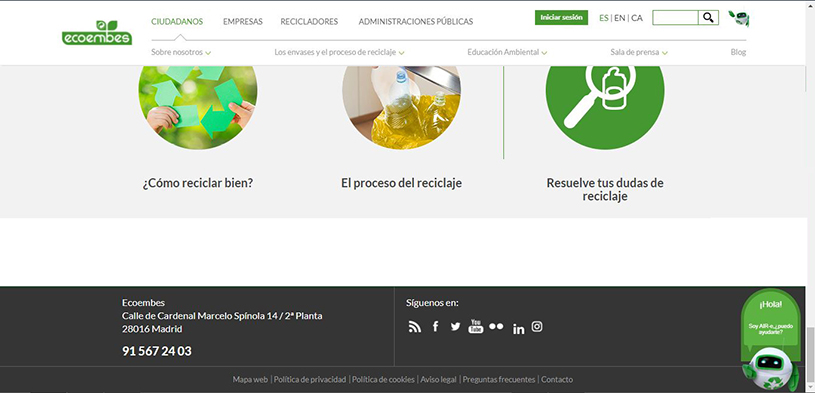Expand the Sobre nosotros dropdown

pyautogui.click(x=181, y=53)
